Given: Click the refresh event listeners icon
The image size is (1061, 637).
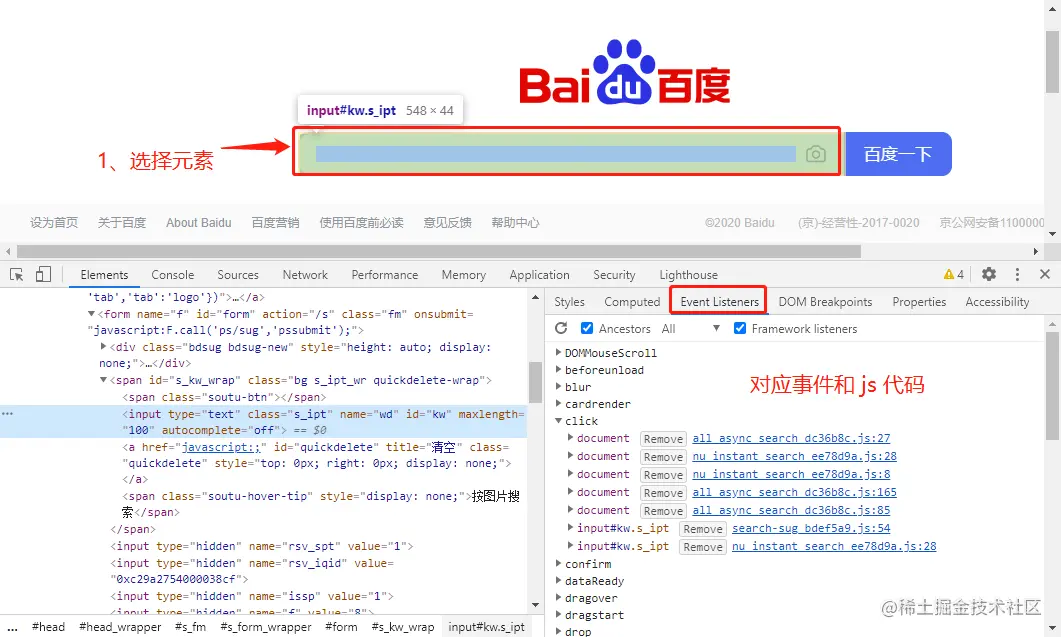Looking at the screenshot, I should tap(561, 328).
